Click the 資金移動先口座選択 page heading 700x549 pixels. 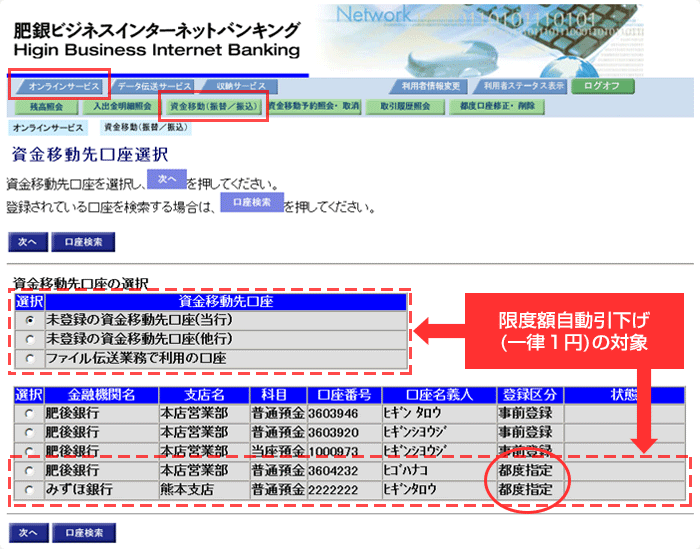[90, 154]
